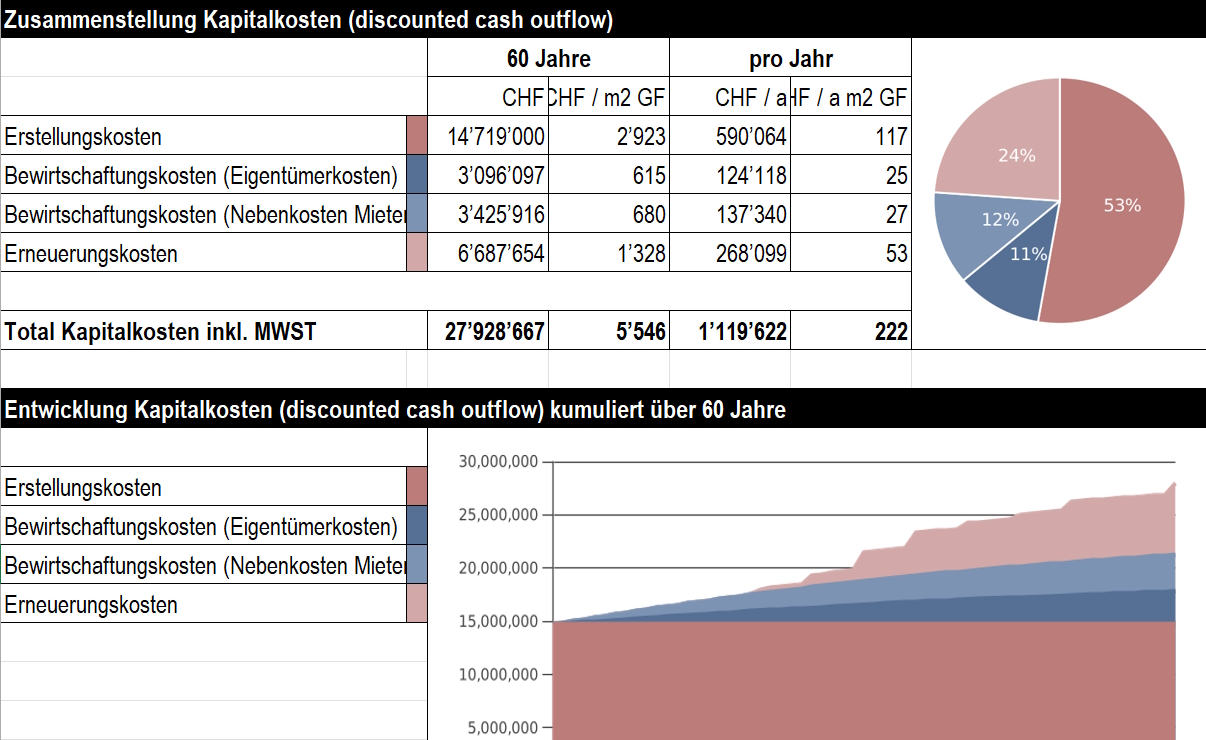Select cell with value 117

(851, 135)
